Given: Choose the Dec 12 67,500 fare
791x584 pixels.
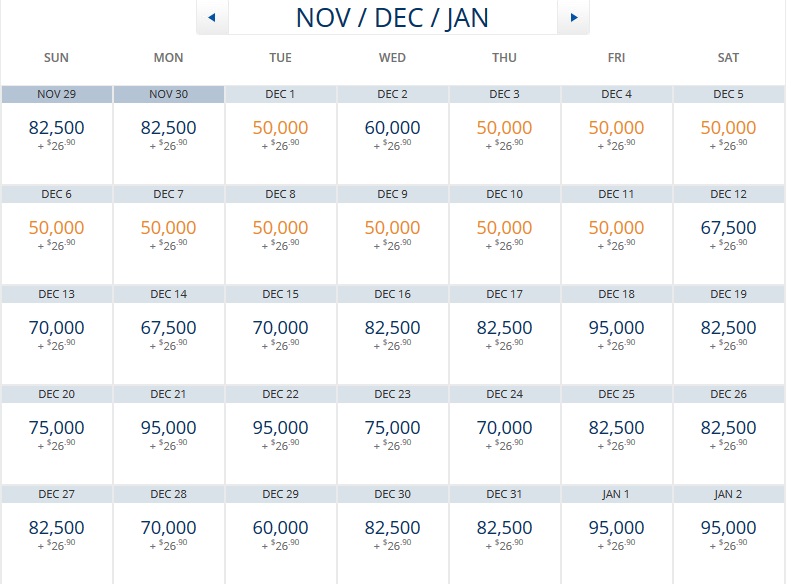Looking at the screenshot, I should (x=729, y=228).
